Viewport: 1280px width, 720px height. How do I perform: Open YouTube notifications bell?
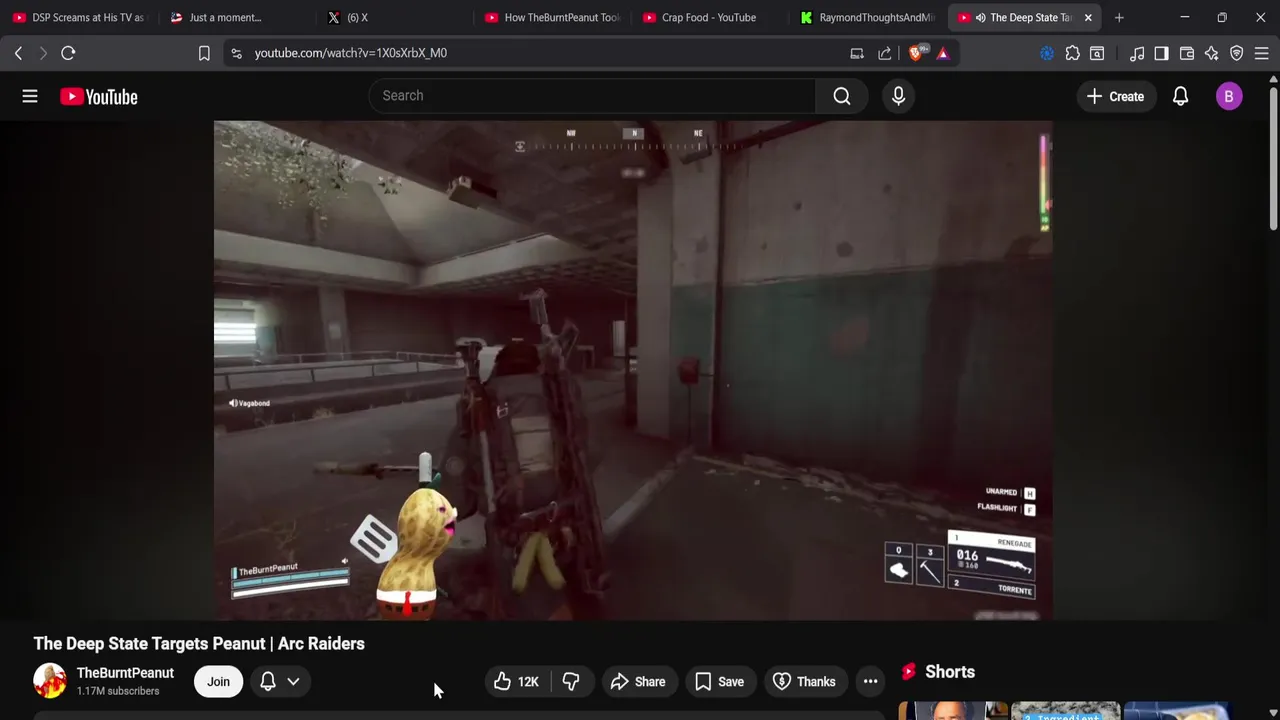[1180, 96]
